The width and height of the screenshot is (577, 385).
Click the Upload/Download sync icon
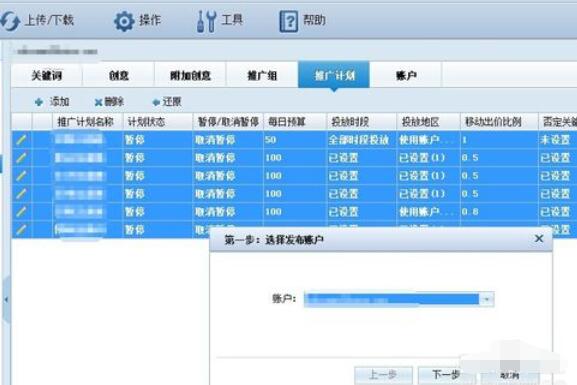point(10,21)
